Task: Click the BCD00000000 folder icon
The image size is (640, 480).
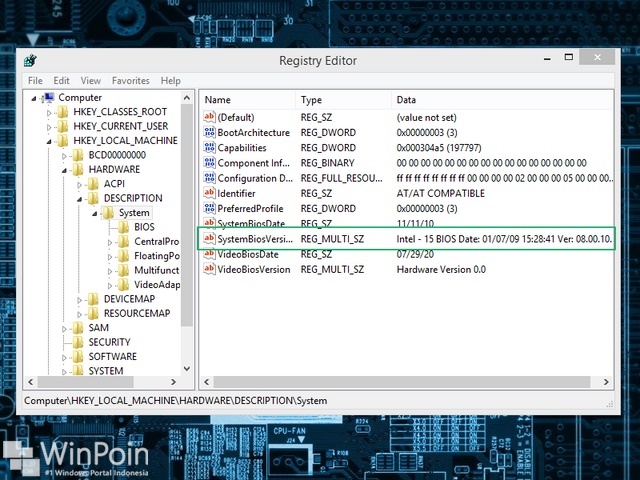Action: (x=78, y=155)
